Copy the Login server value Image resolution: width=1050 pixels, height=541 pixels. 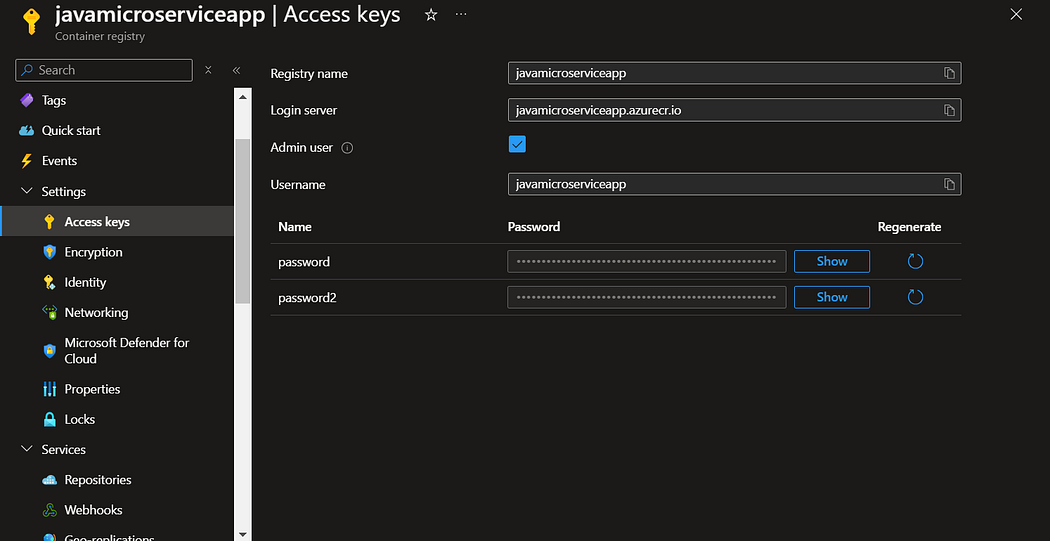[949, 110]
